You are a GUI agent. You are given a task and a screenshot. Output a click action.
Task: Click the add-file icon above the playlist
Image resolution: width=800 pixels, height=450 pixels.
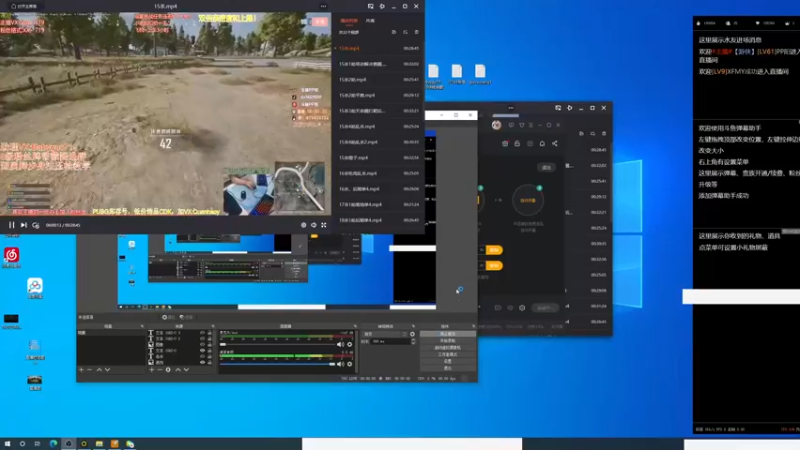394,32
